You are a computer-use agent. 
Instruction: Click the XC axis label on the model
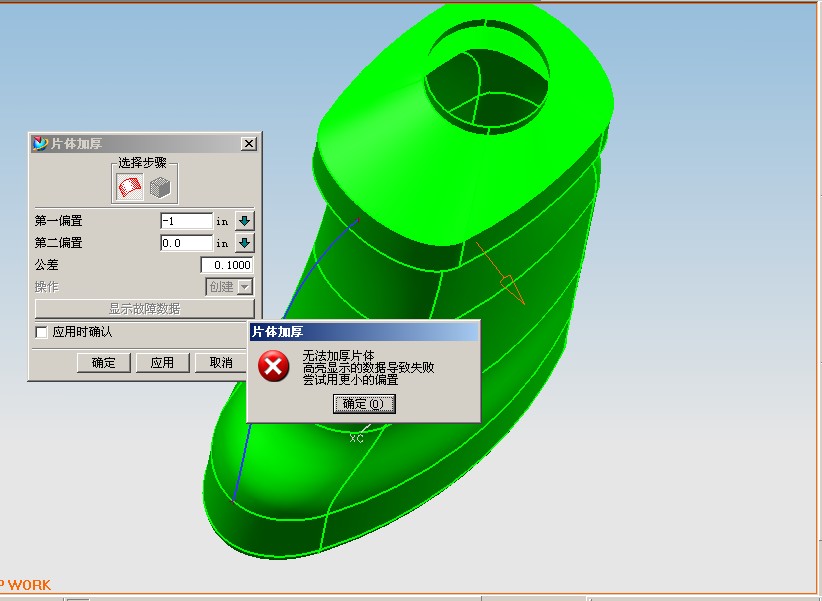click(x=356, y=438)
